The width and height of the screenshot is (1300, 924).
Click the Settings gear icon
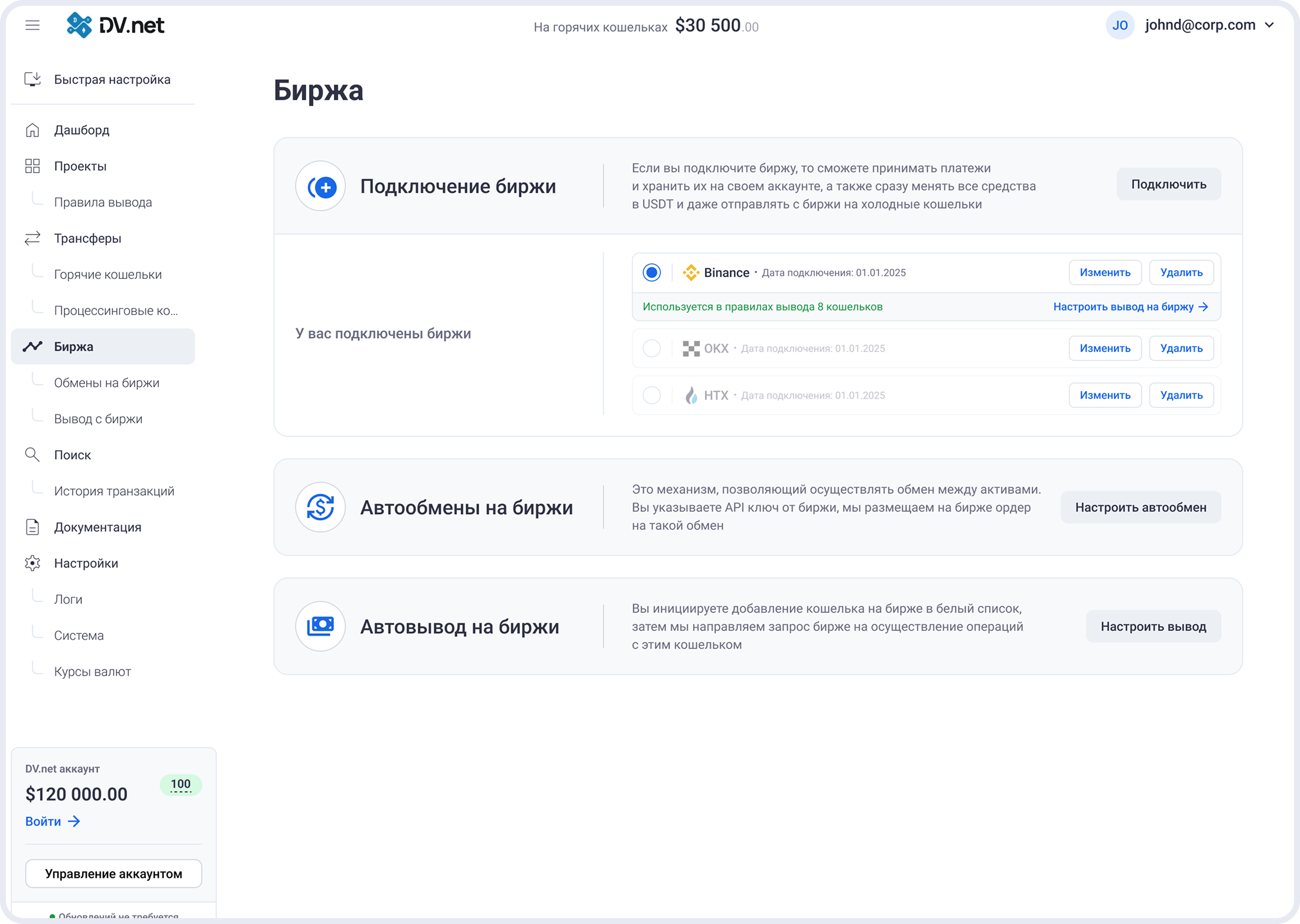32,563
